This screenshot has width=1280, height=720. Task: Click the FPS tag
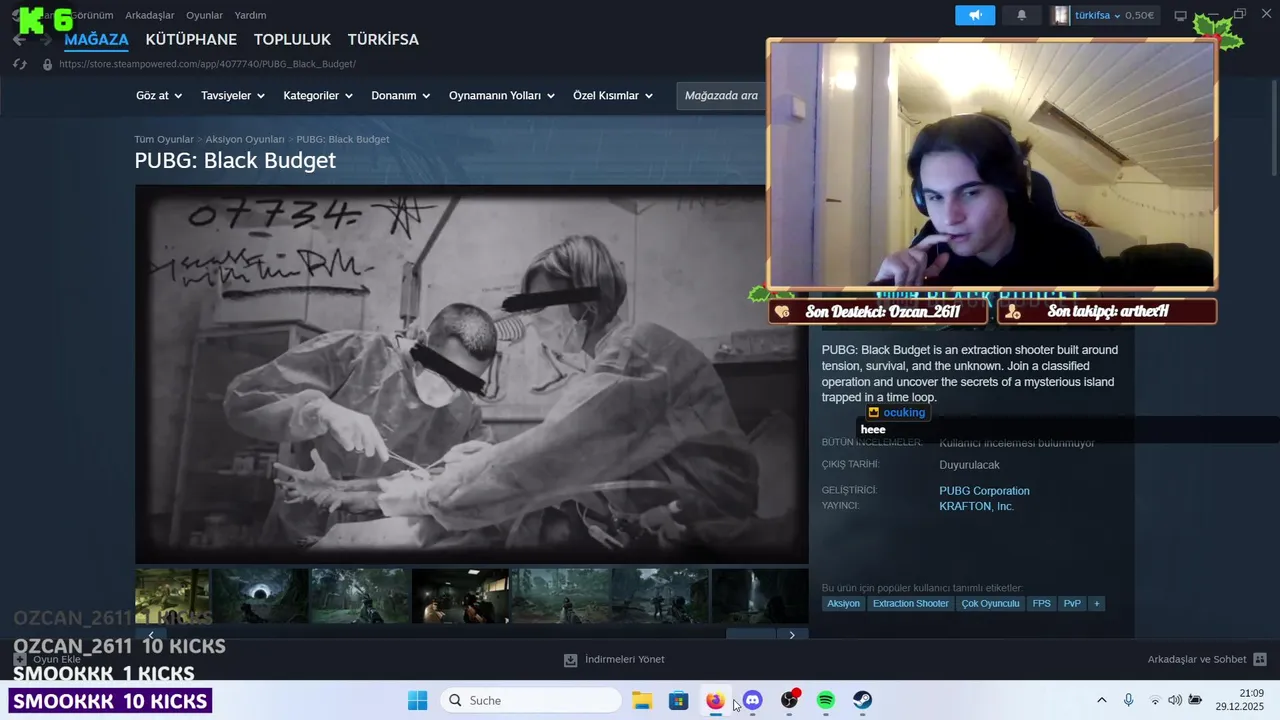[1041, 604]
